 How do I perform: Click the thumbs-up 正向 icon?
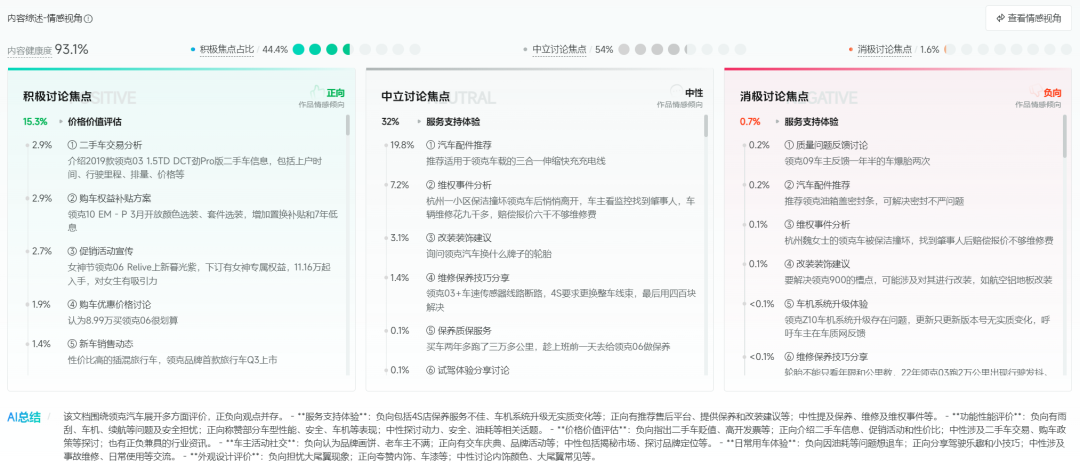point(317,91)
